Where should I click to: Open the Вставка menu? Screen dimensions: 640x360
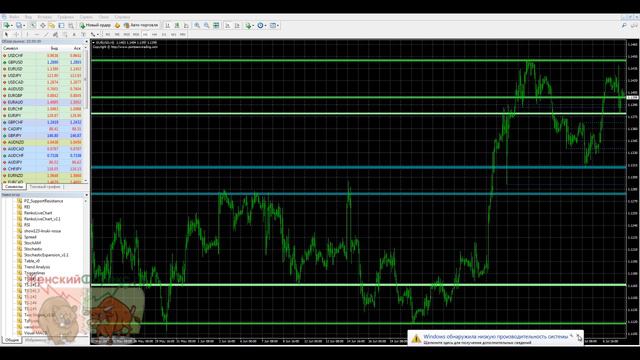click(x=44, y=17)
